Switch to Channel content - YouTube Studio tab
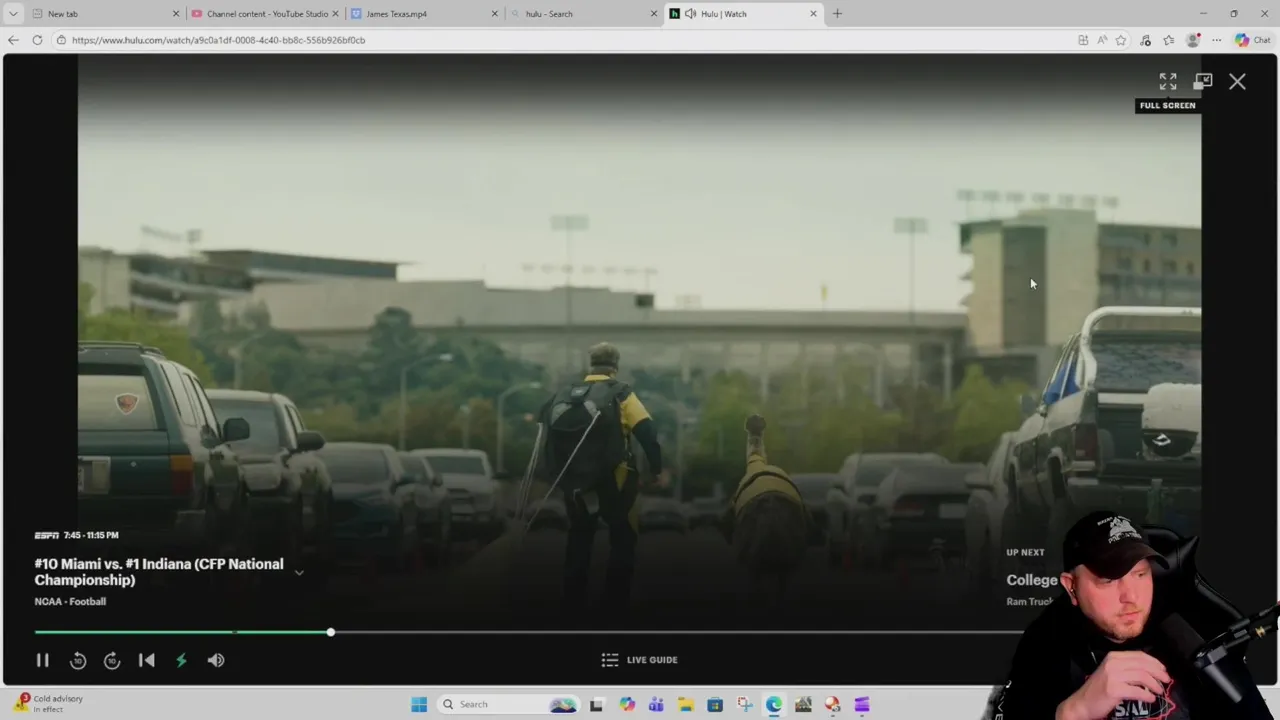The height and width of the screenshot is (720, 1280). 267,14
